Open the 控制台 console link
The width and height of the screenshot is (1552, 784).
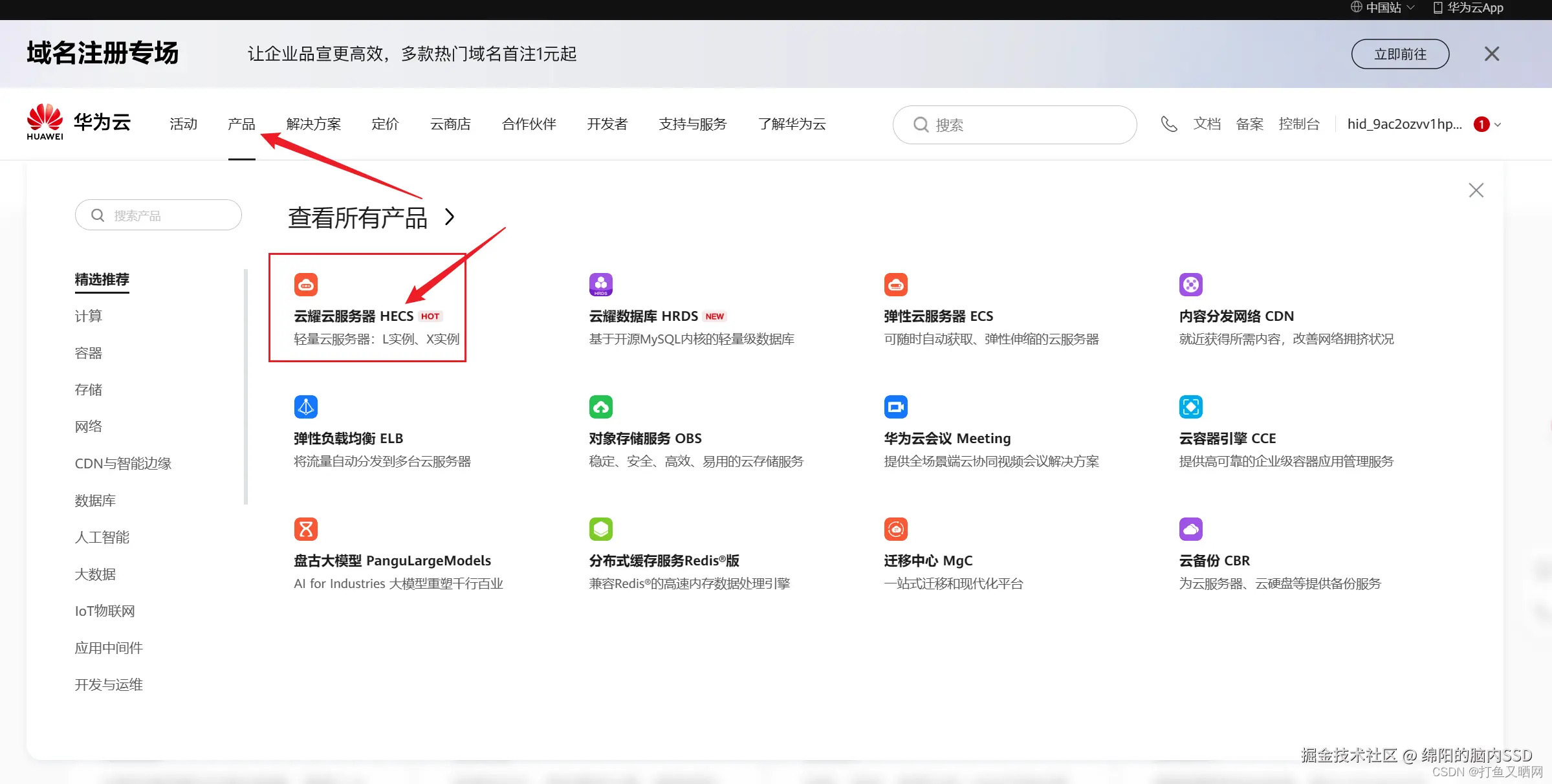(x=1298, y=124)
